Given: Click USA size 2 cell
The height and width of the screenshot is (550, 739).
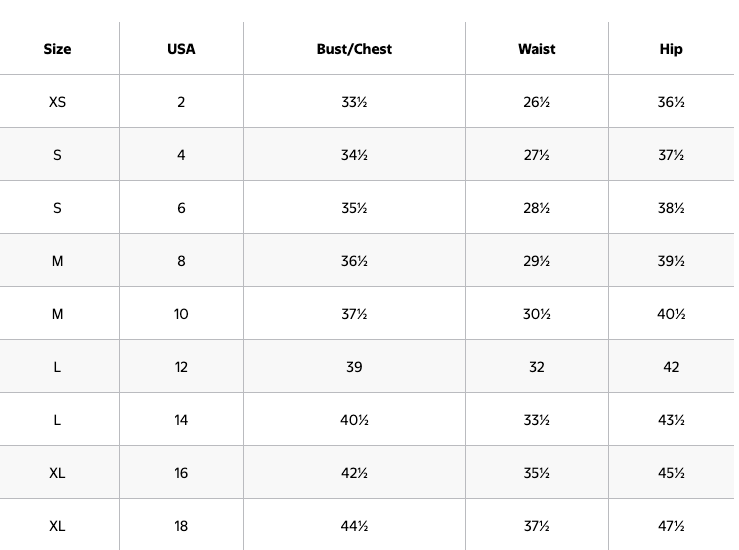Looking at the screenshot, I should click(x=181, y=102).
